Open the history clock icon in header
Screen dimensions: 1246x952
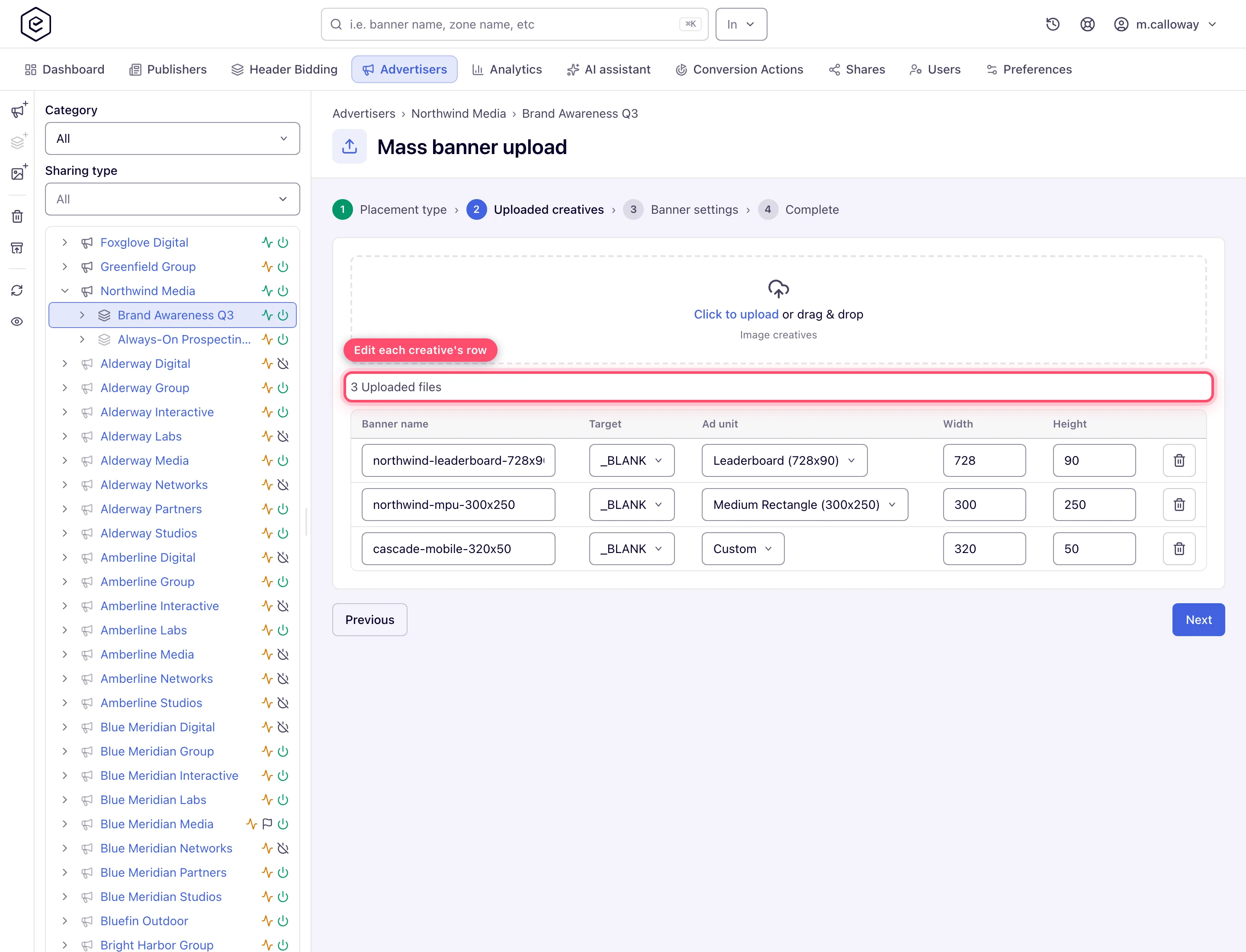(x=1052, y=24)
